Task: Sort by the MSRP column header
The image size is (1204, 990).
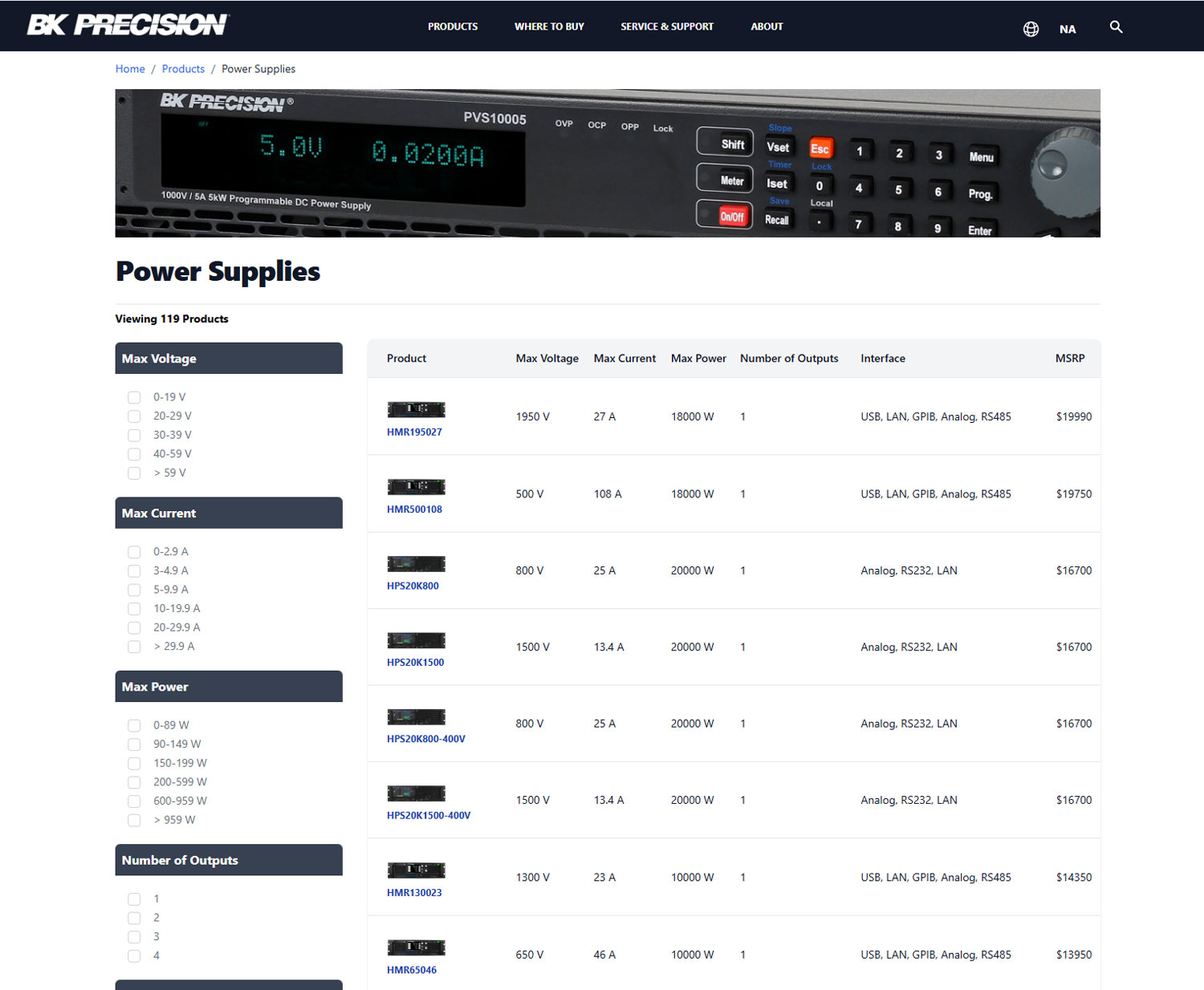Action: point(1071,358)
